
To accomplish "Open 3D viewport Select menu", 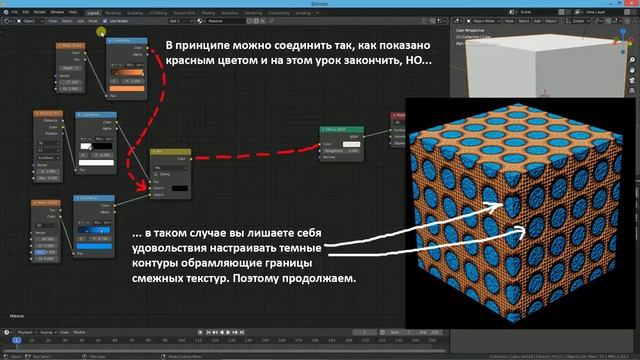I will (523, 21).
